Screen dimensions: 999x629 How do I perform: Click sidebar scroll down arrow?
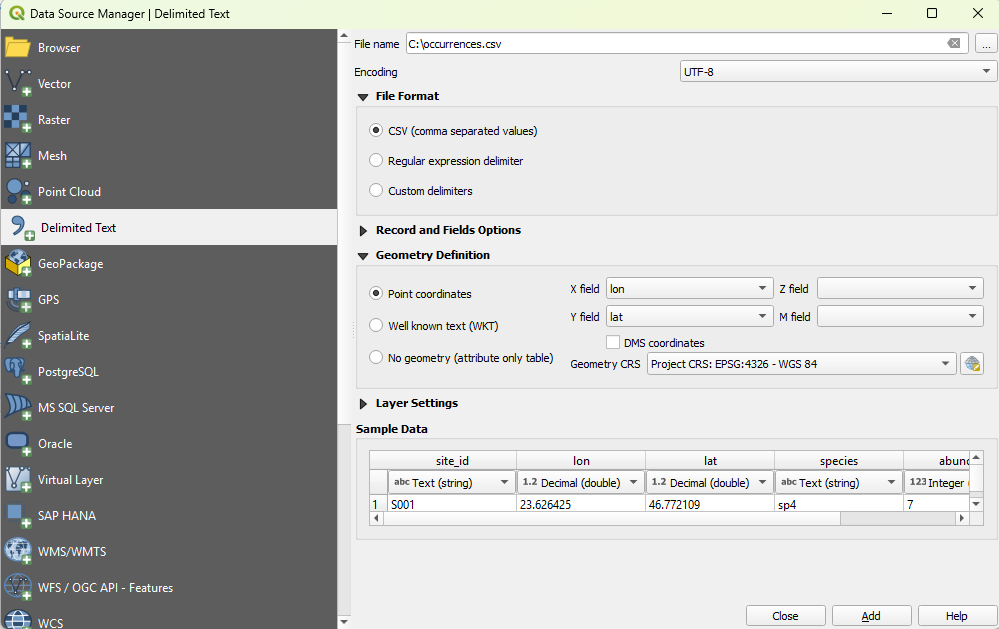click(344, 621)
